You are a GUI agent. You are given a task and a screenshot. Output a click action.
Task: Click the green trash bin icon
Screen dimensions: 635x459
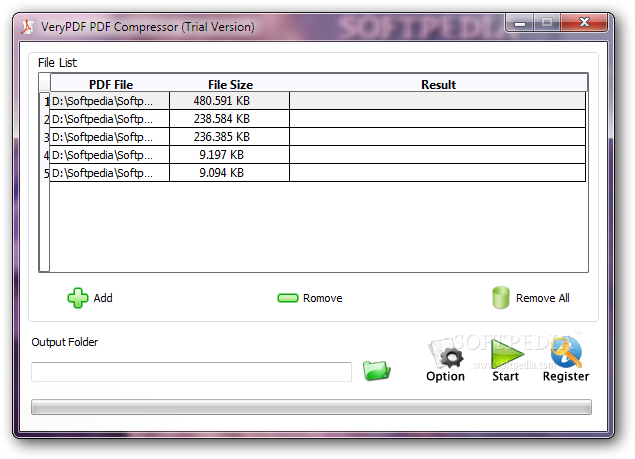(501, 298)
